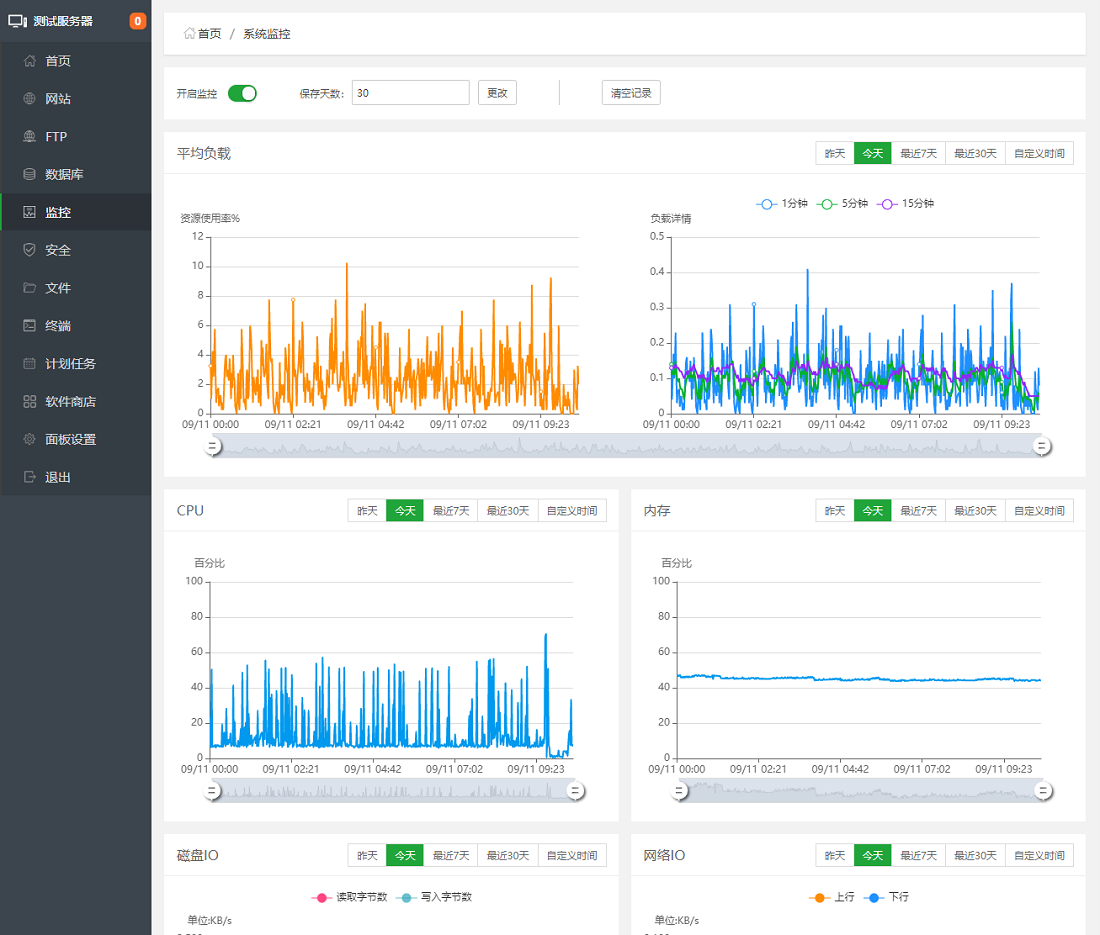Open the Files folder icon
Screen dimensions: 1100x935
tap(29, 288)
